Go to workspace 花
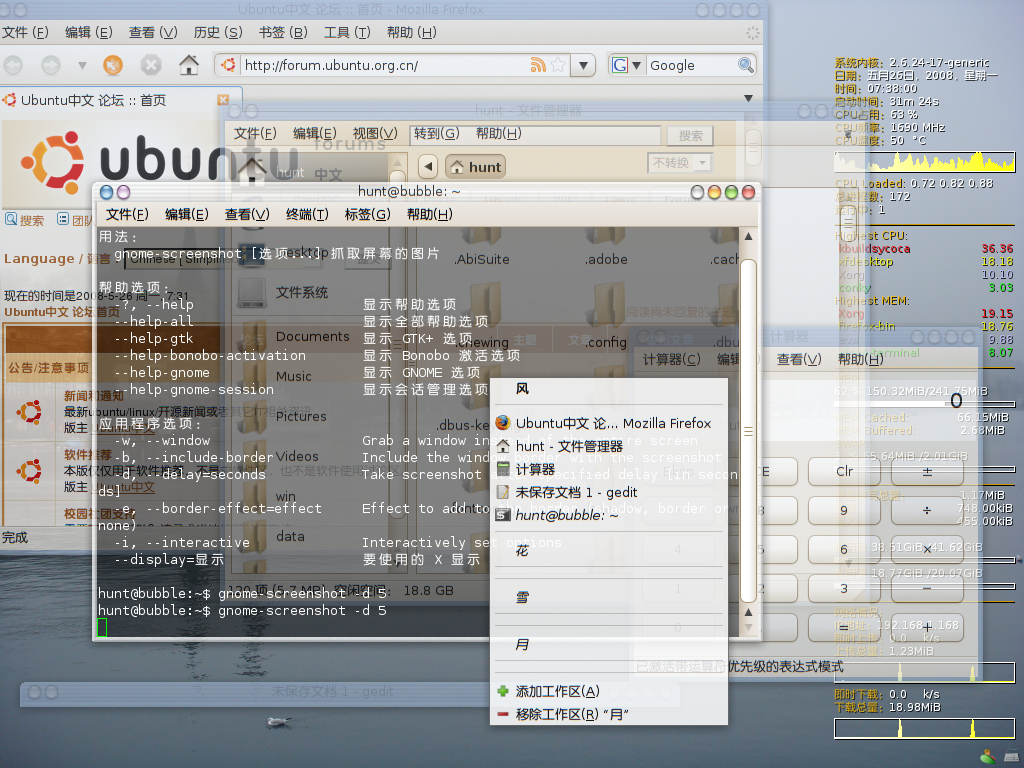The image size is (1024, 768). [x=609, y=551]
